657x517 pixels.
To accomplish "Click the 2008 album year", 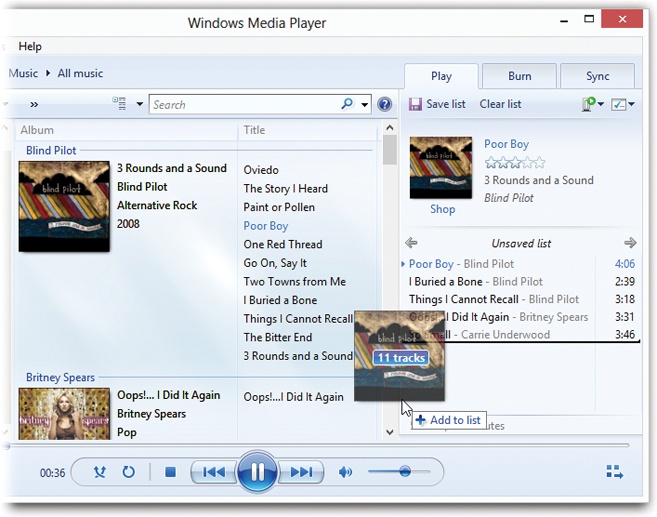I will 128,224.
